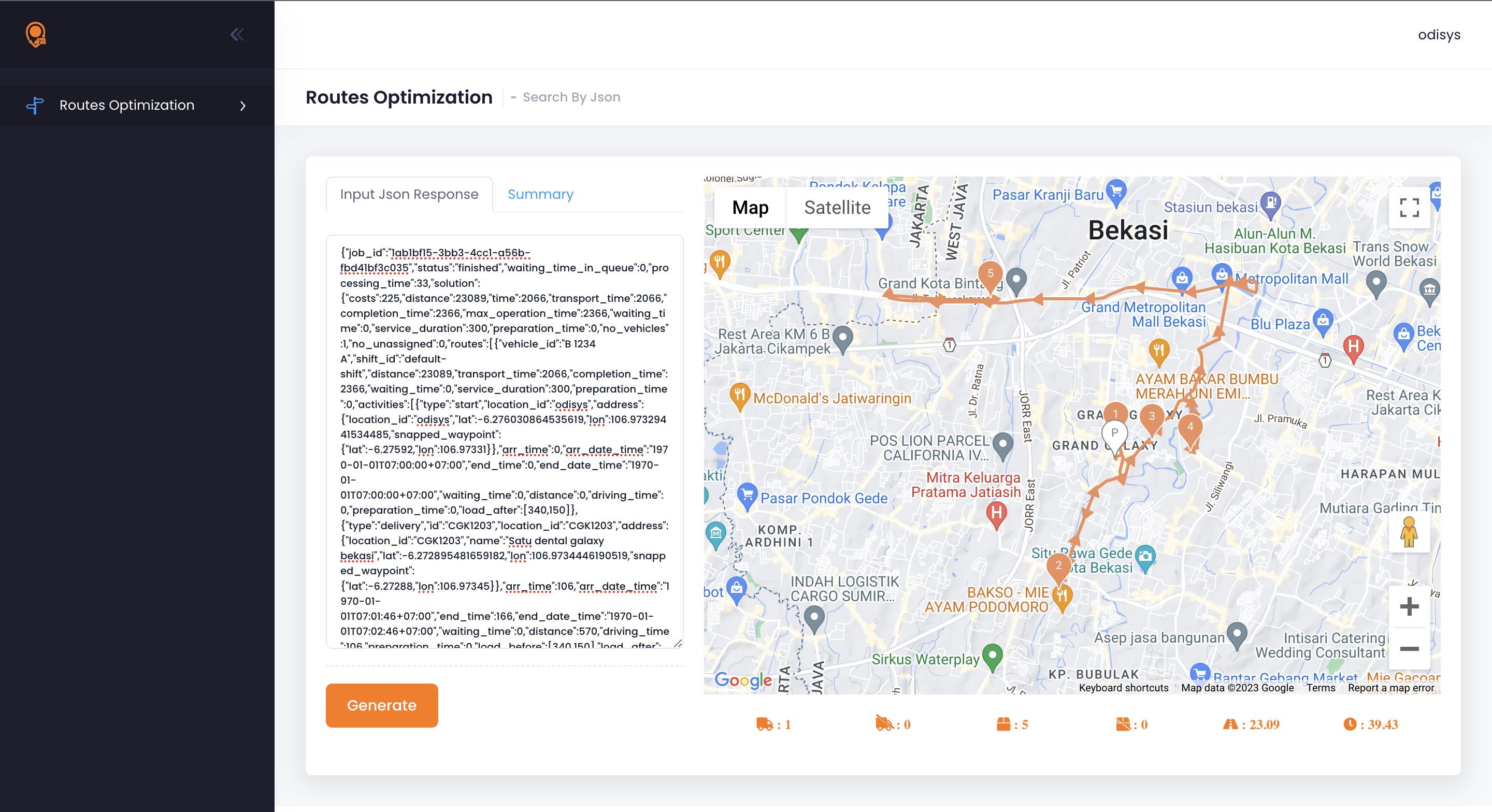Click route stop marker number 5
Viewport: 1492px width, 812px height.
click(x=990, y=274)
